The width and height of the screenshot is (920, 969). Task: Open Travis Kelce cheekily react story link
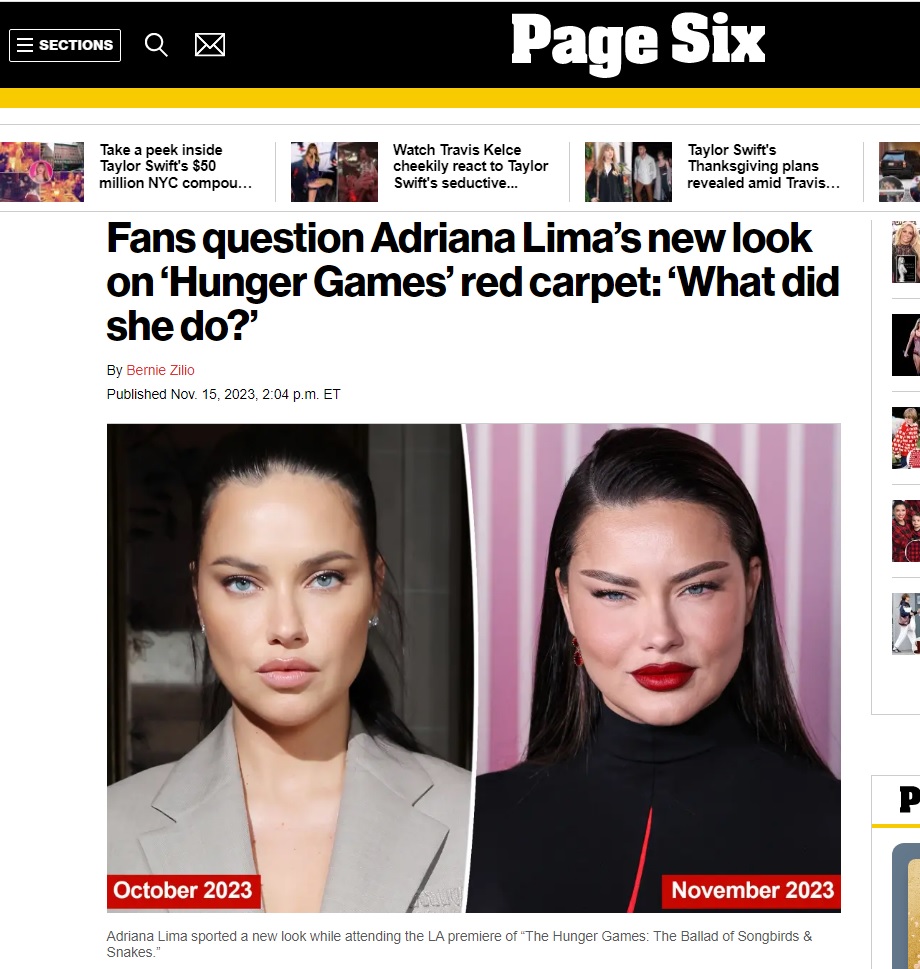(x=471, y=166)
